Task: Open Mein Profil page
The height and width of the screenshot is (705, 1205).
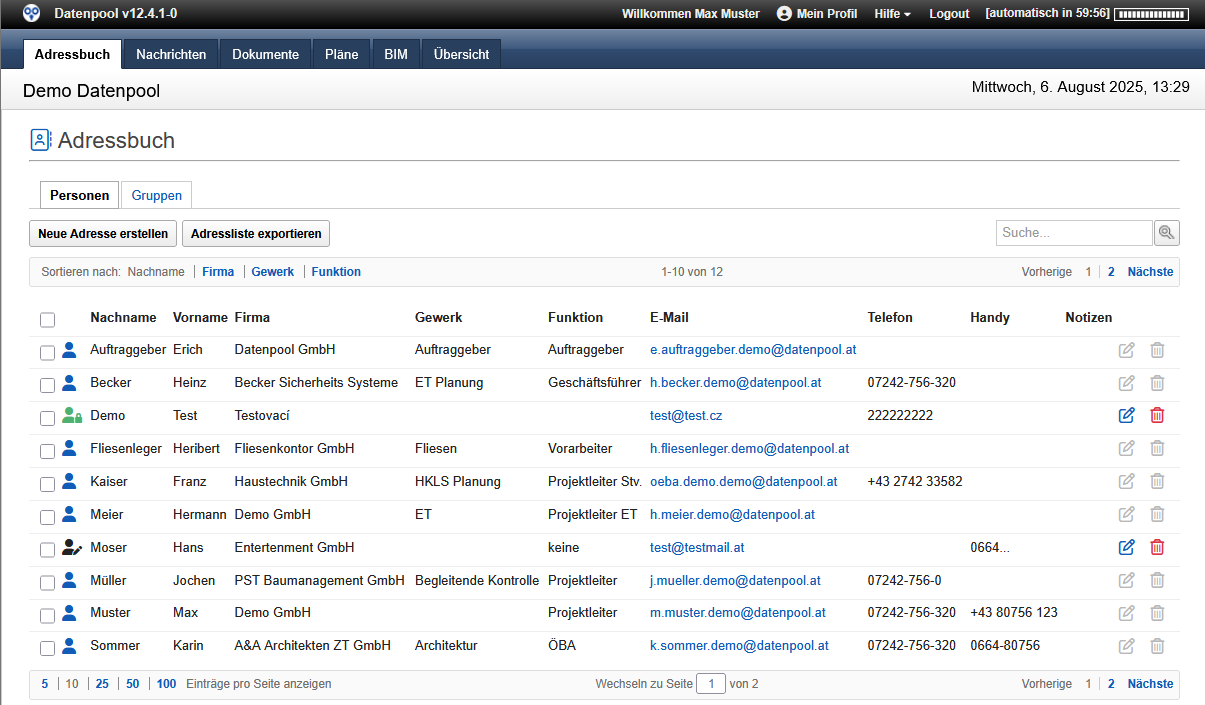Action: point(817,14)
